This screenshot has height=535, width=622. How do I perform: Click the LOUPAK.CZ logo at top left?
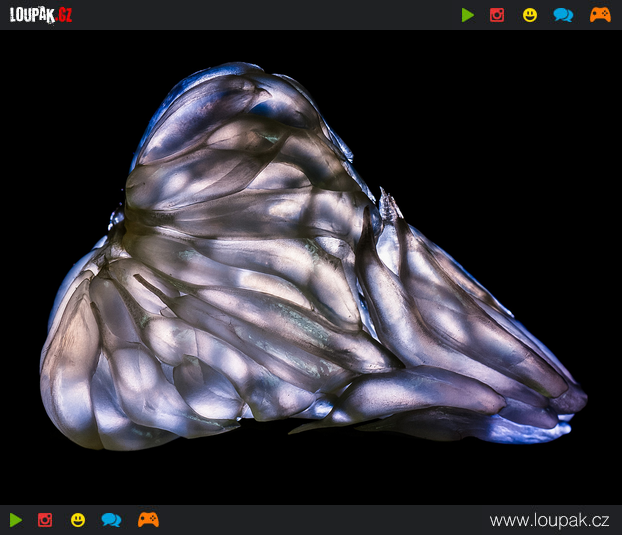point(41,15)
